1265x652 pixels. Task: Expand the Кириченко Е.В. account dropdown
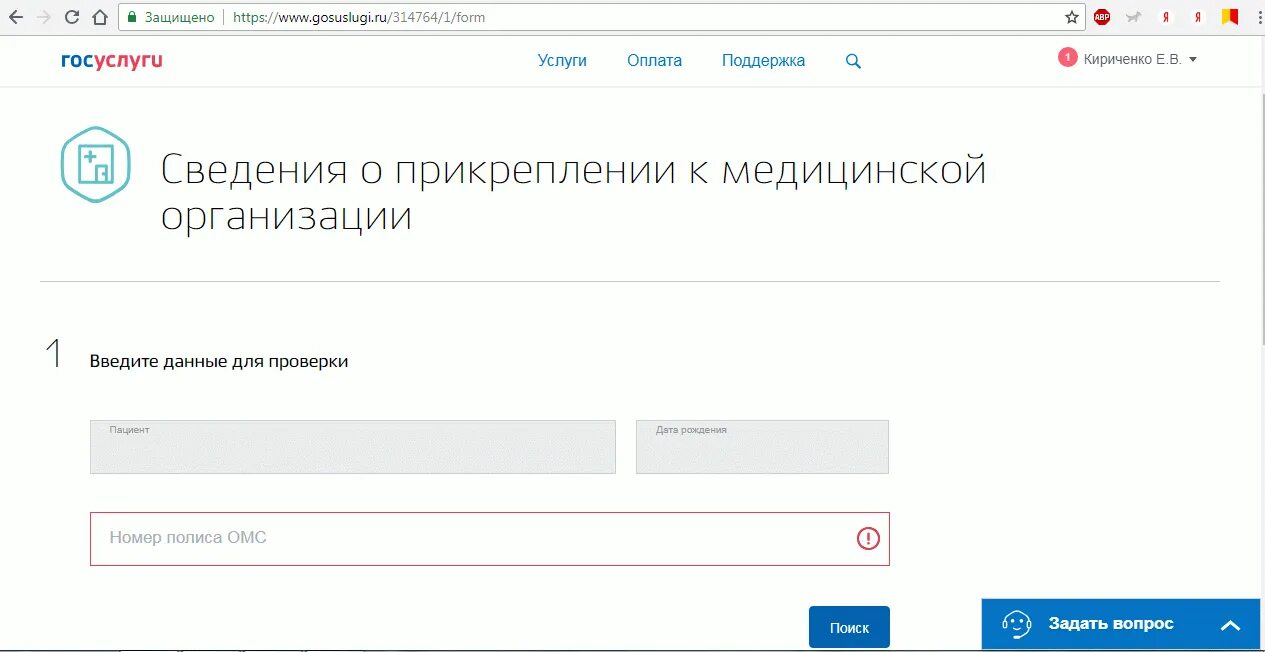coord(1140,59)
